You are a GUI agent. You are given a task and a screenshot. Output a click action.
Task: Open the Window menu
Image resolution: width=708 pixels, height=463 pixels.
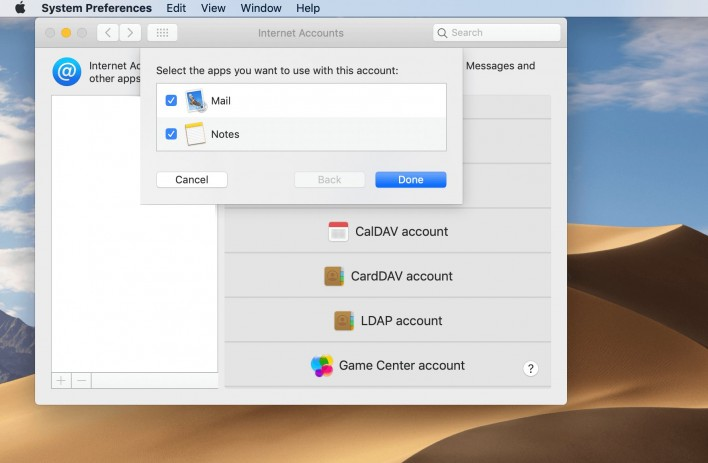pos(261,8)
